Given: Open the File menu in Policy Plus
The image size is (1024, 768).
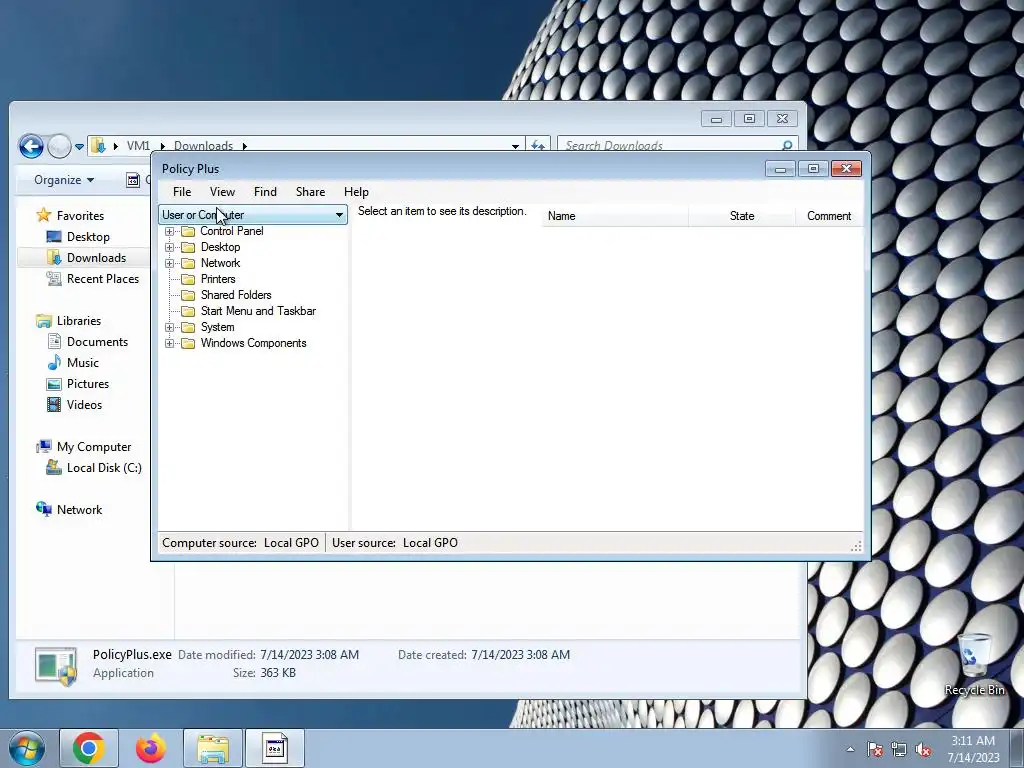Looking at the screenshot, I should (x=182, y=191).
